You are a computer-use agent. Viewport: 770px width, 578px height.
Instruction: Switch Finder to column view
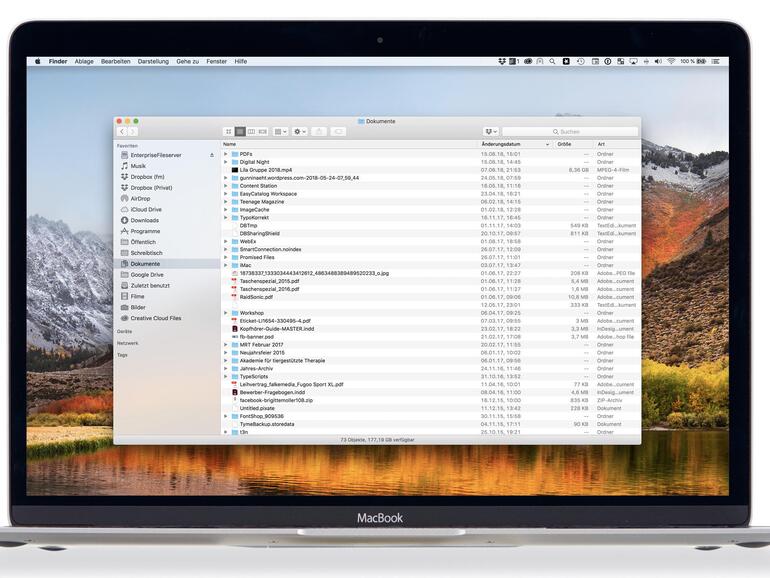251,132
